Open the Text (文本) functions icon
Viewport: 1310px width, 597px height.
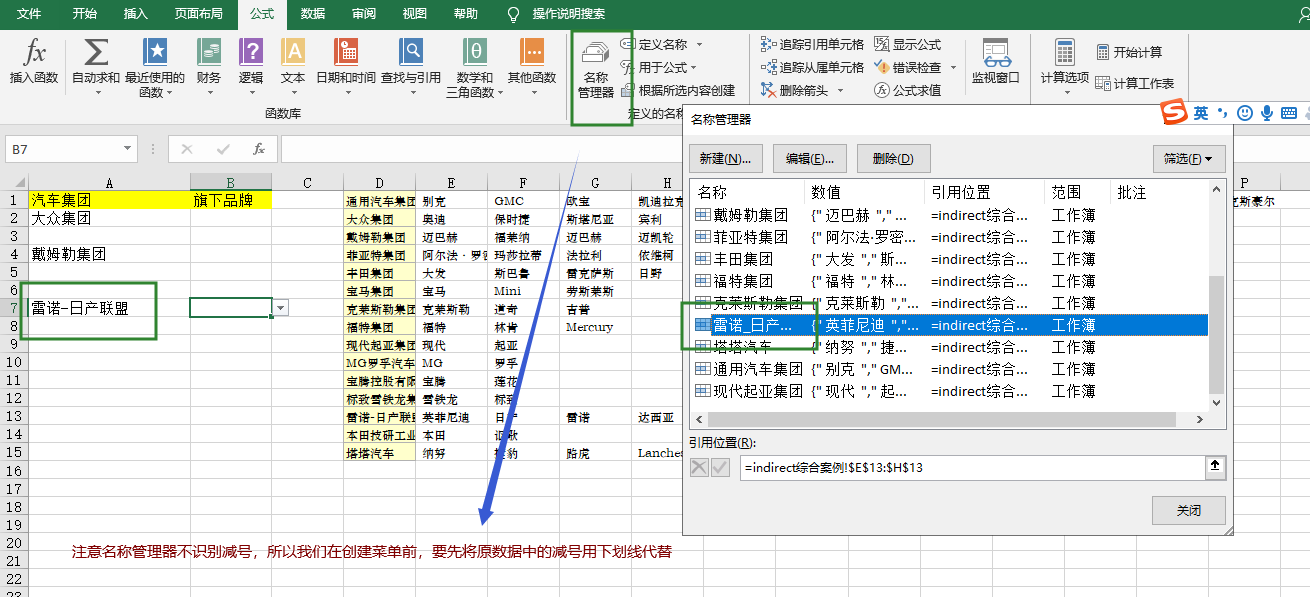pos(293,53)
